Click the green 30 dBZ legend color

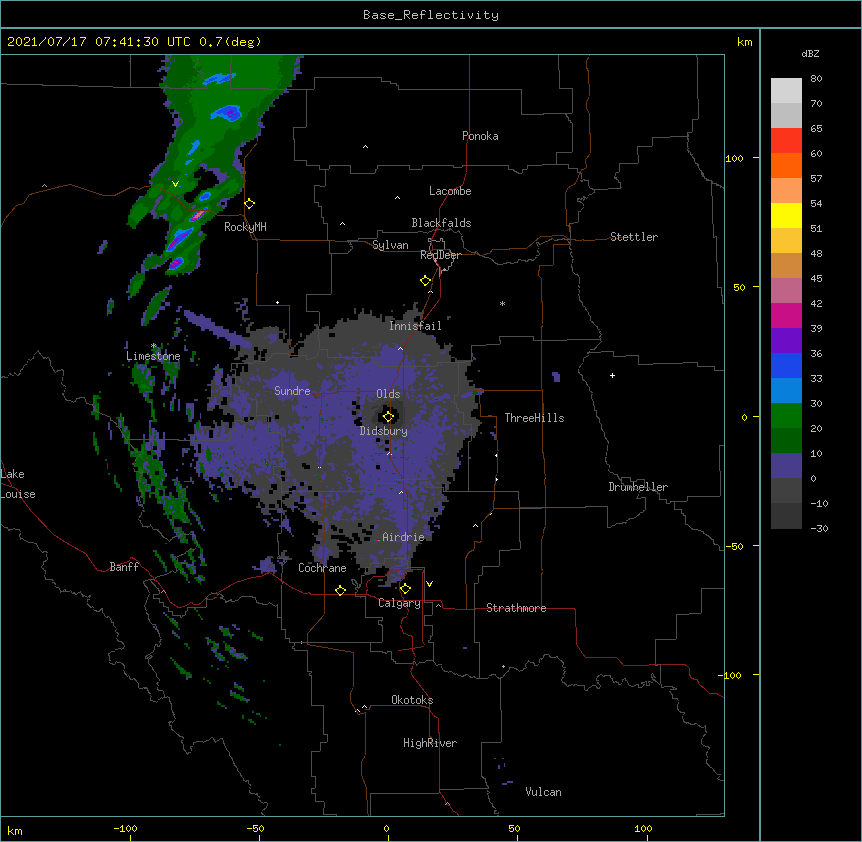786,416
